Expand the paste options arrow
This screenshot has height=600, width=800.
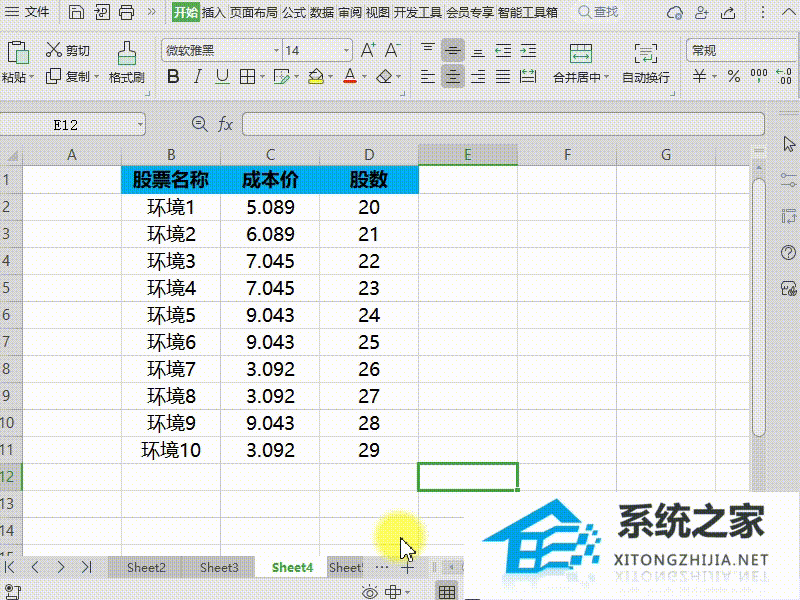click(x=31, y=78)
